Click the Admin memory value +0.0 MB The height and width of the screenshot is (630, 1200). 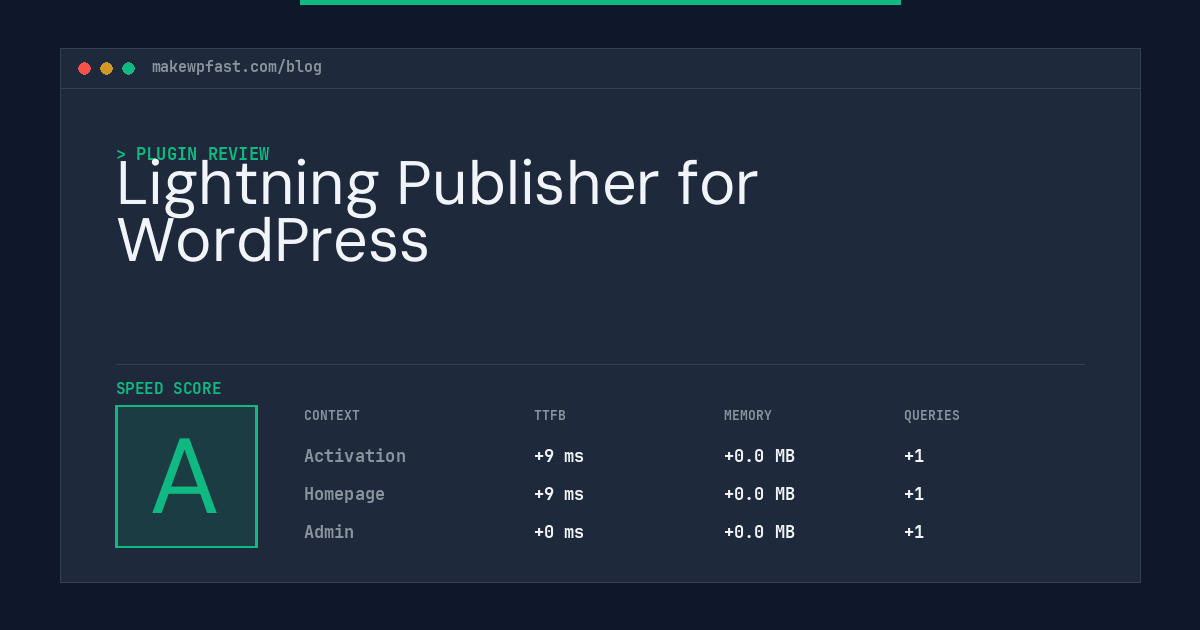759,532
